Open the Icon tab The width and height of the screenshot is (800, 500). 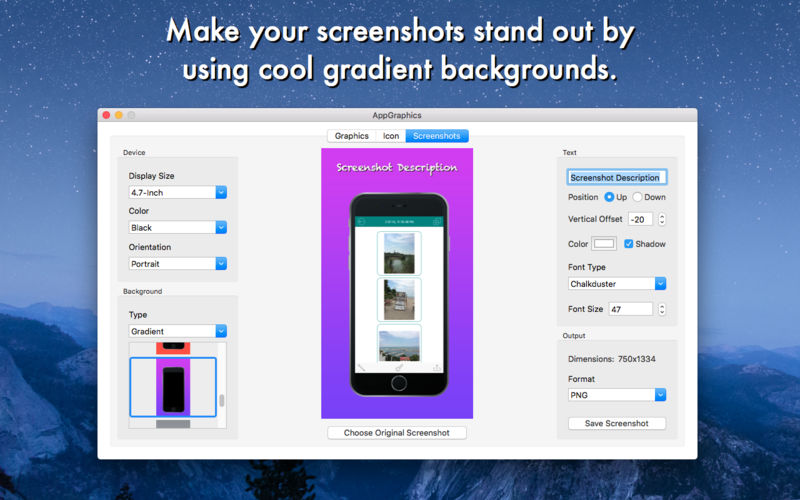[x=391, y=136]
